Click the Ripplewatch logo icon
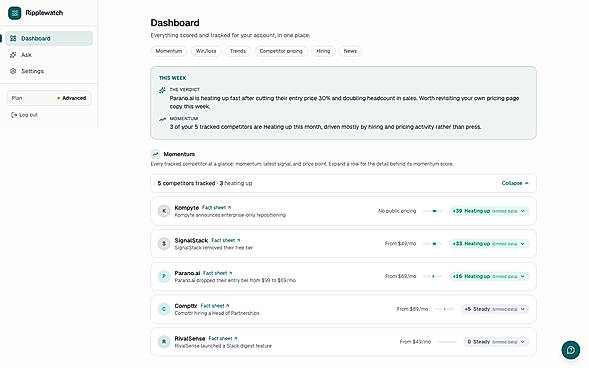This screenshot has width=589, height=368. (x=15, y=13)
